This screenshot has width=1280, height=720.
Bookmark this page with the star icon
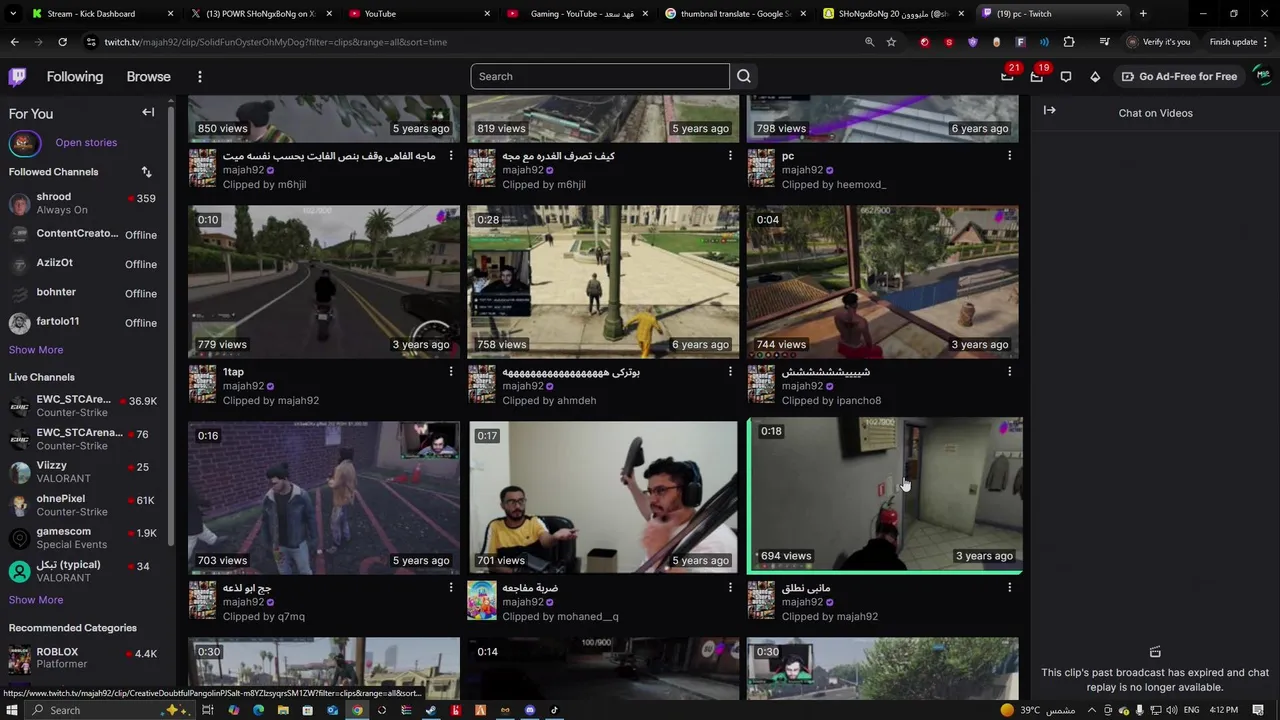pyautogui.click(x=891, y=42)
